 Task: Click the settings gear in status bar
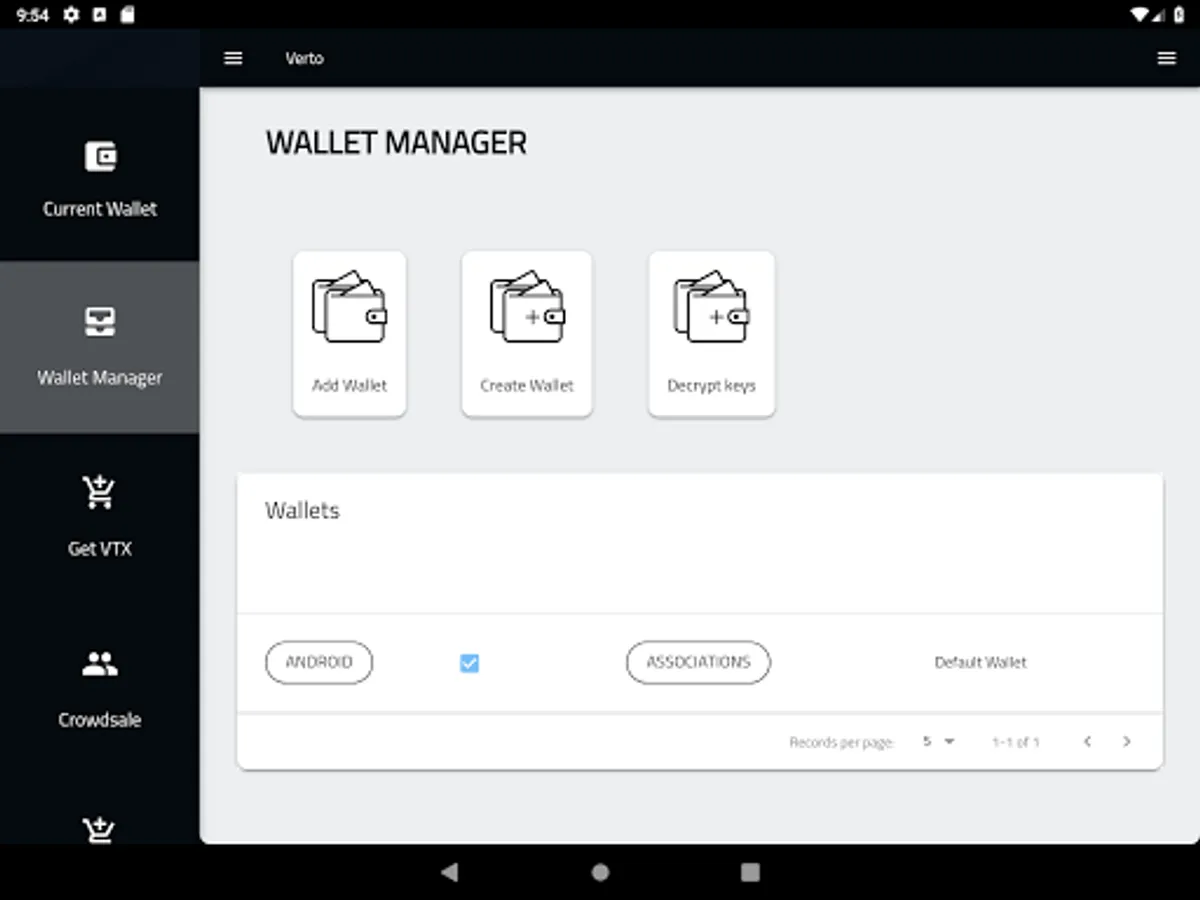71,15
